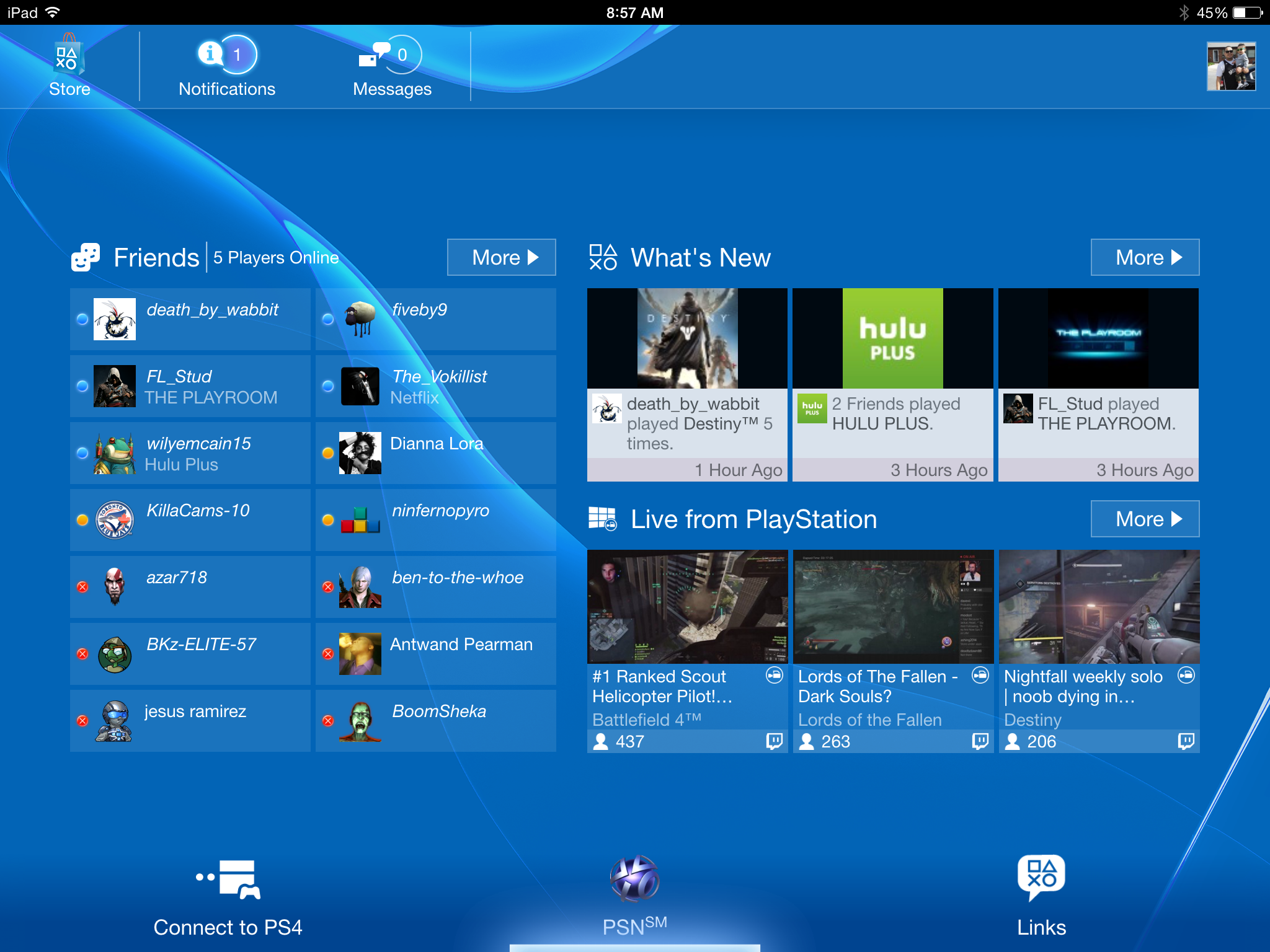The image size is (1270, 952).
Task: Open the PlayStation Store icon
Action: [69, 56]
